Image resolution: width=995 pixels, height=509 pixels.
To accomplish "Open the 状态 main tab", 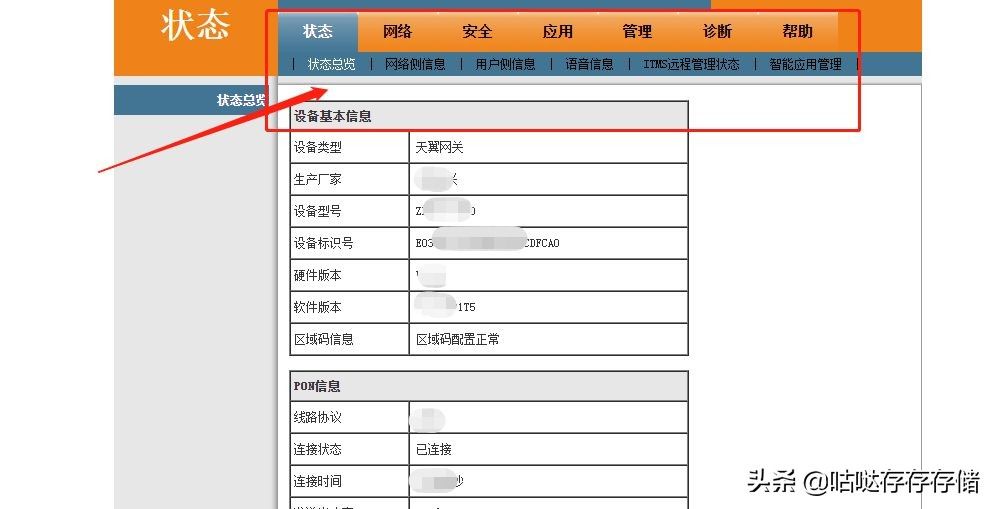I will pos(318,31).
